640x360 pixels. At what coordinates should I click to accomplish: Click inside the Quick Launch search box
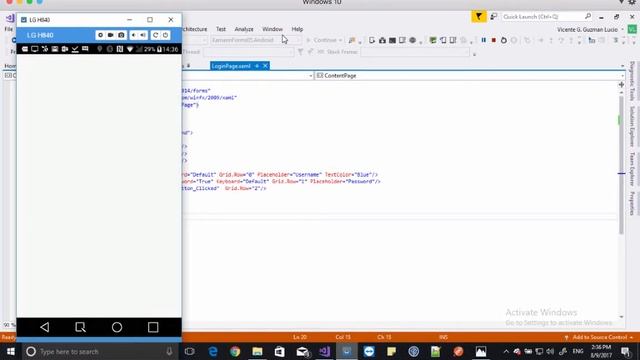pyautogui.click(x=542, y=17)
